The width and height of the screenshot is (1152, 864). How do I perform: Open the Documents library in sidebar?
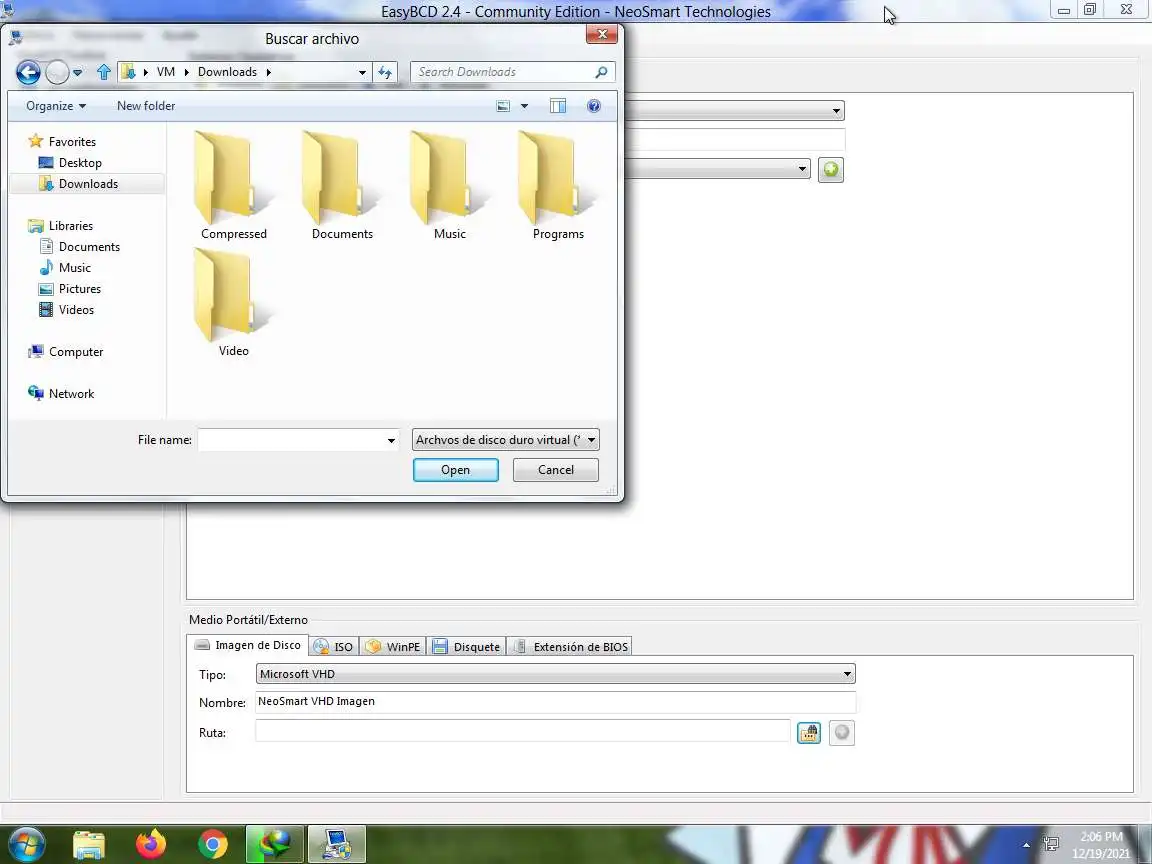click(89, 247)
